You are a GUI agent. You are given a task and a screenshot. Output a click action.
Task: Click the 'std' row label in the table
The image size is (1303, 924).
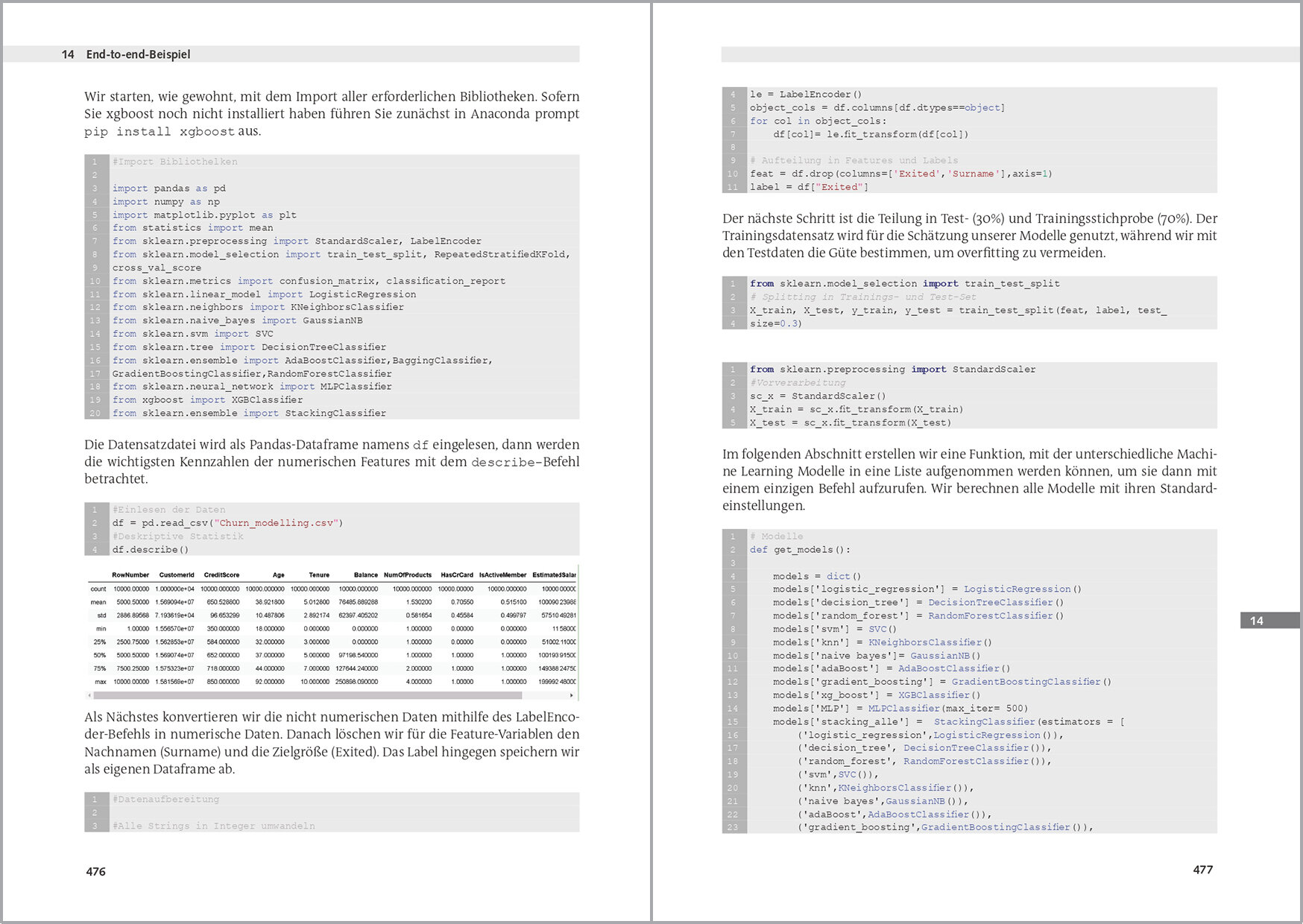click(x=101, y=616)
